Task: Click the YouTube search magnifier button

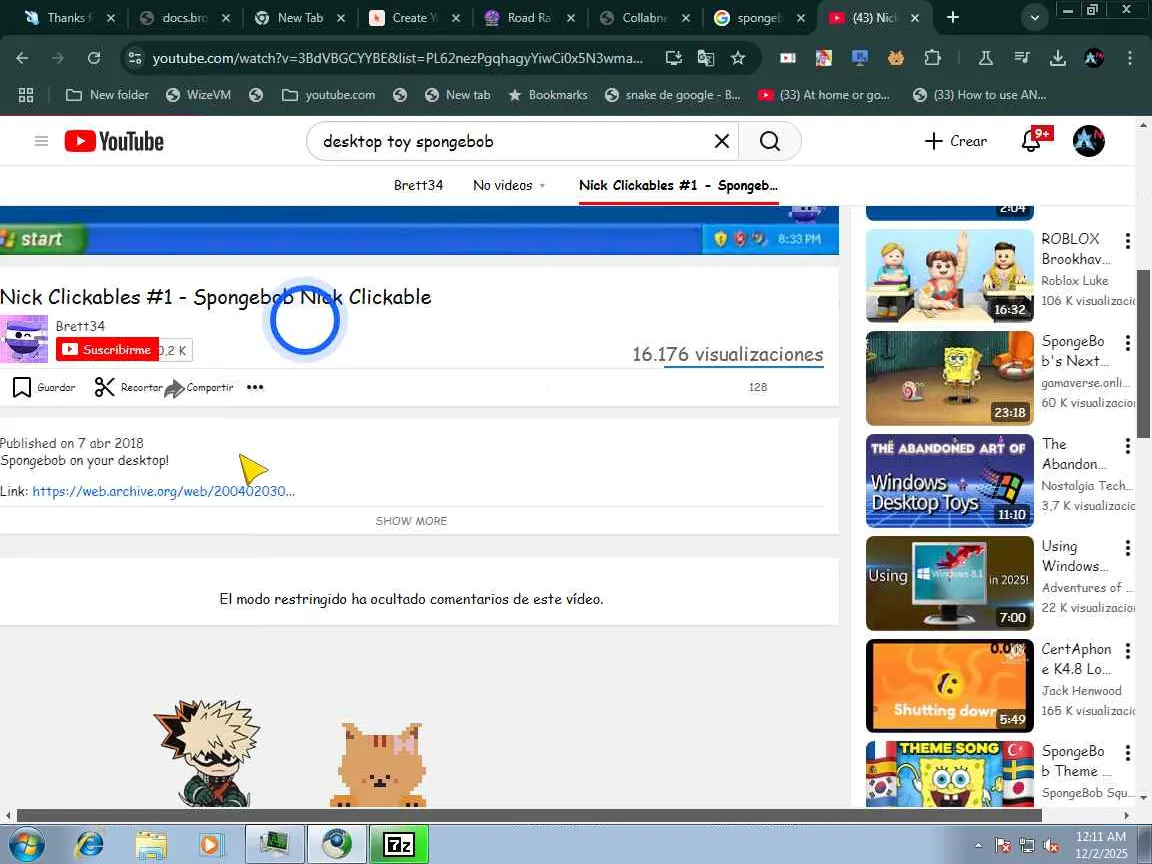Action: click(x=769, y=141)
